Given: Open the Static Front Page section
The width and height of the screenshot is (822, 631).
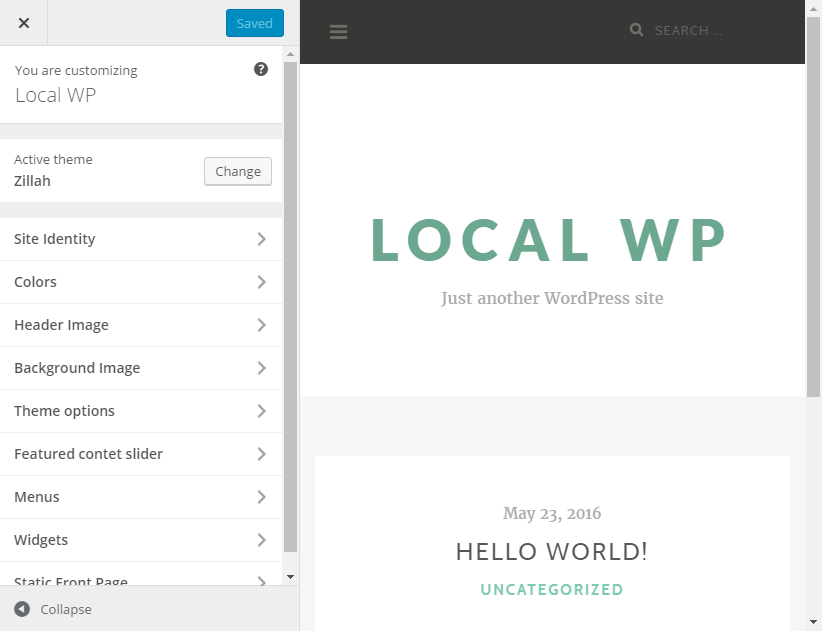Looking at the screenshot, I should coord(141,574).
